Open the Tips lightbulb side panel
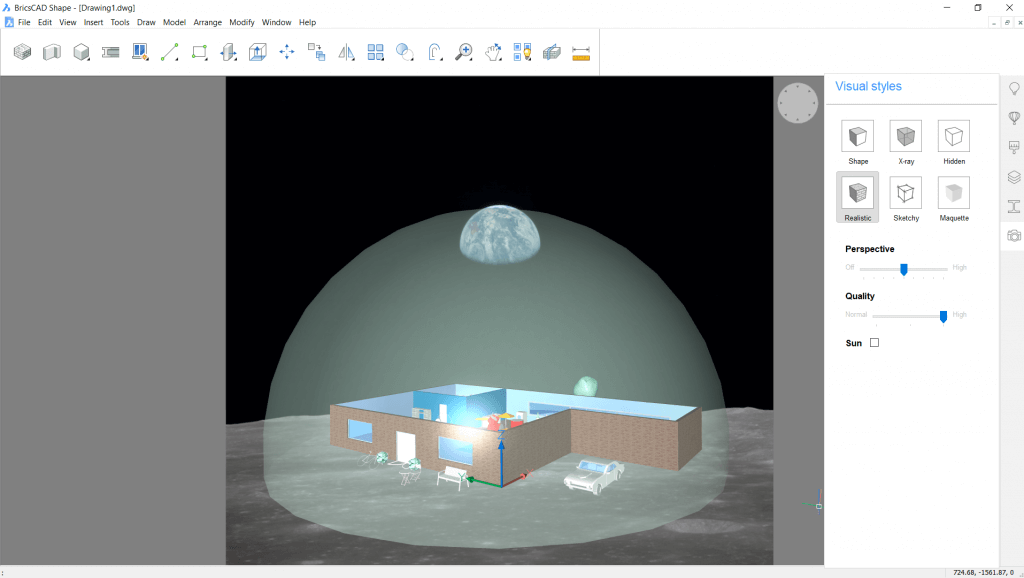Screen dimensions: 1024x578 coord(1014,89)
